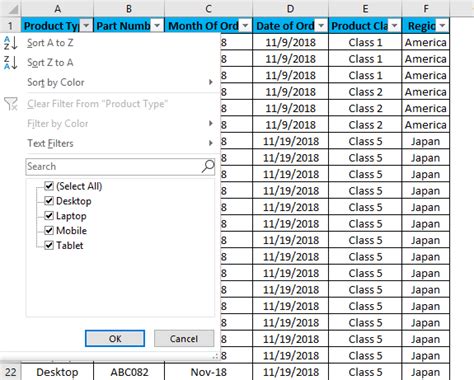Click the Mobile label in filter list
Image resolution: width=474 pixels, height=380 pixels.
coord(71,230)
